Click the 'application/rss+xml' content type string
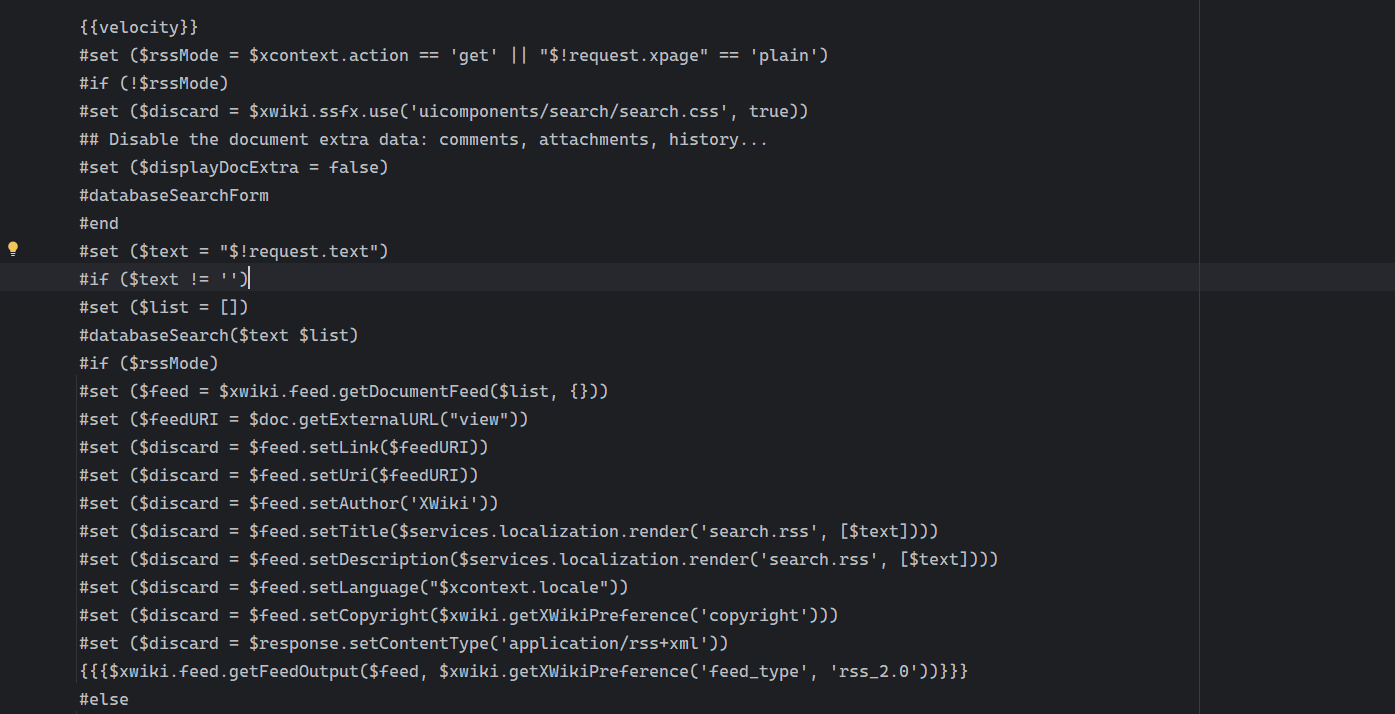 (604, 643)
